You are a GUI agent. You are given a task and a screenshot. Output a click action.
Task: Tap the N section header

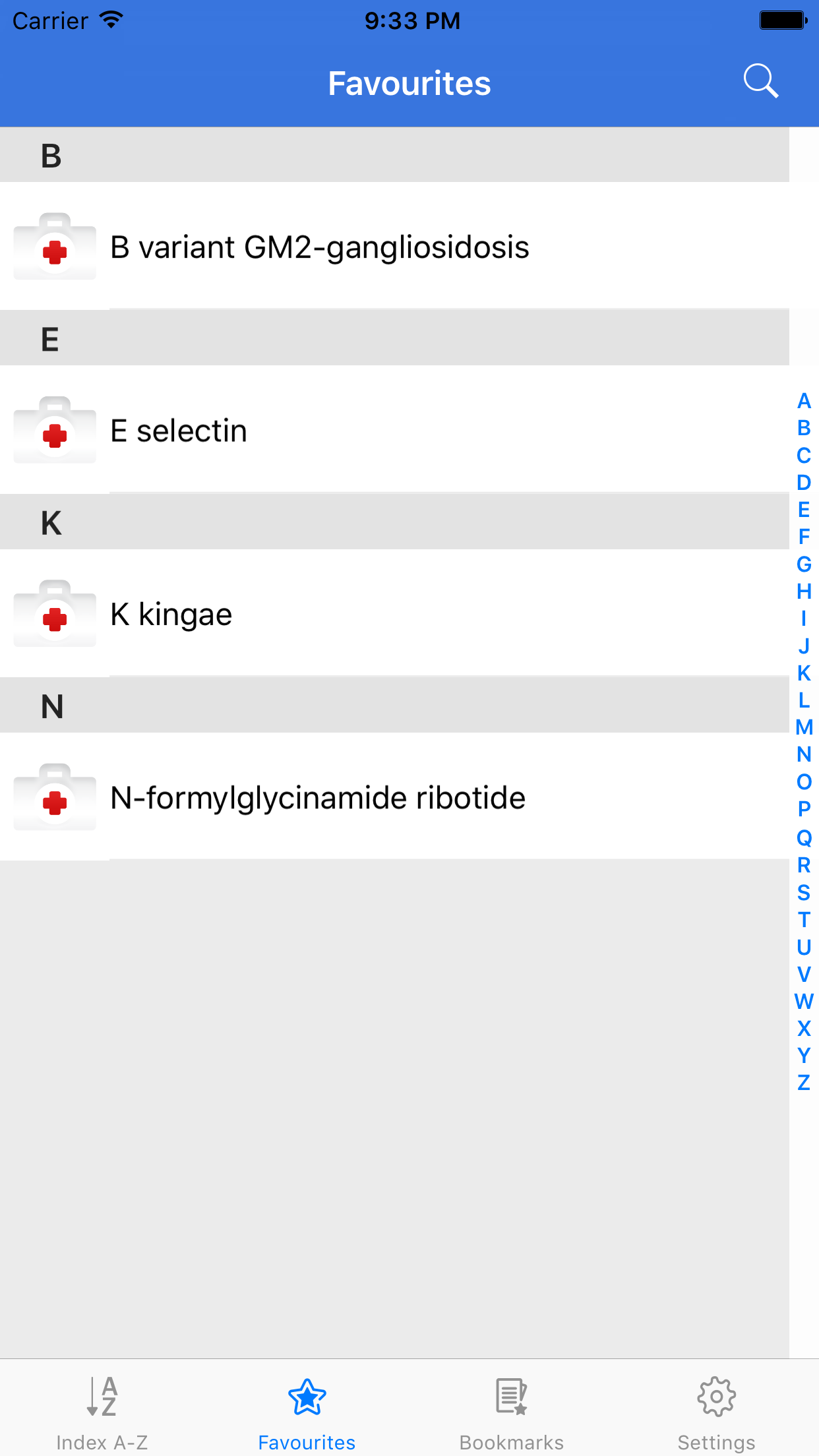coord(394,706)
